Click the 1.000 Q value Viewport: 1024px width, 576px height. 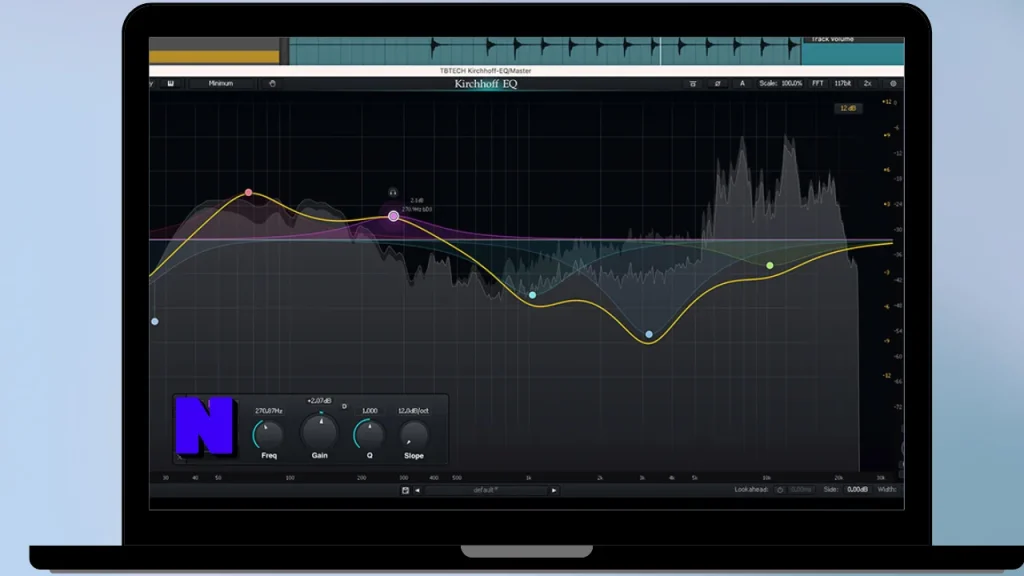coord(370,411)
